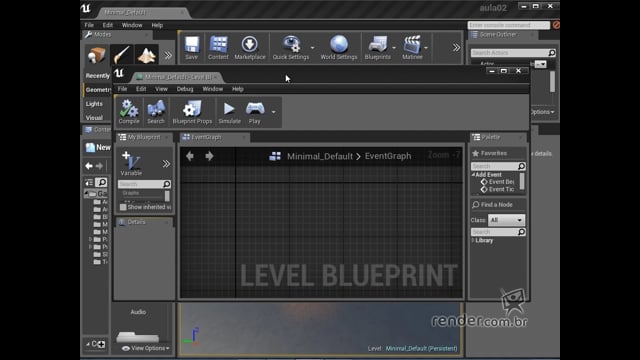Screen dimensions: 640x360
Task: Click the Save icon in main toolbar
Action: click(x=191, y=44)
